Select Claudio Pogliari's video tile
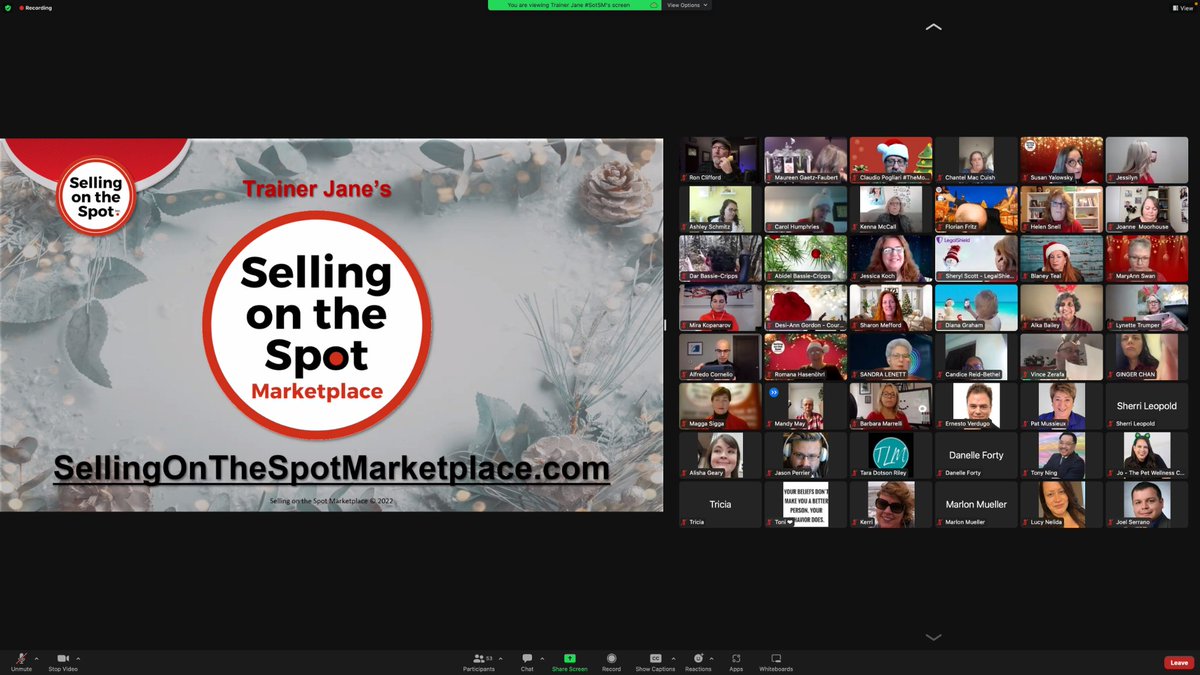Viewport: 1200px width, 675px height. click(891, 160)
